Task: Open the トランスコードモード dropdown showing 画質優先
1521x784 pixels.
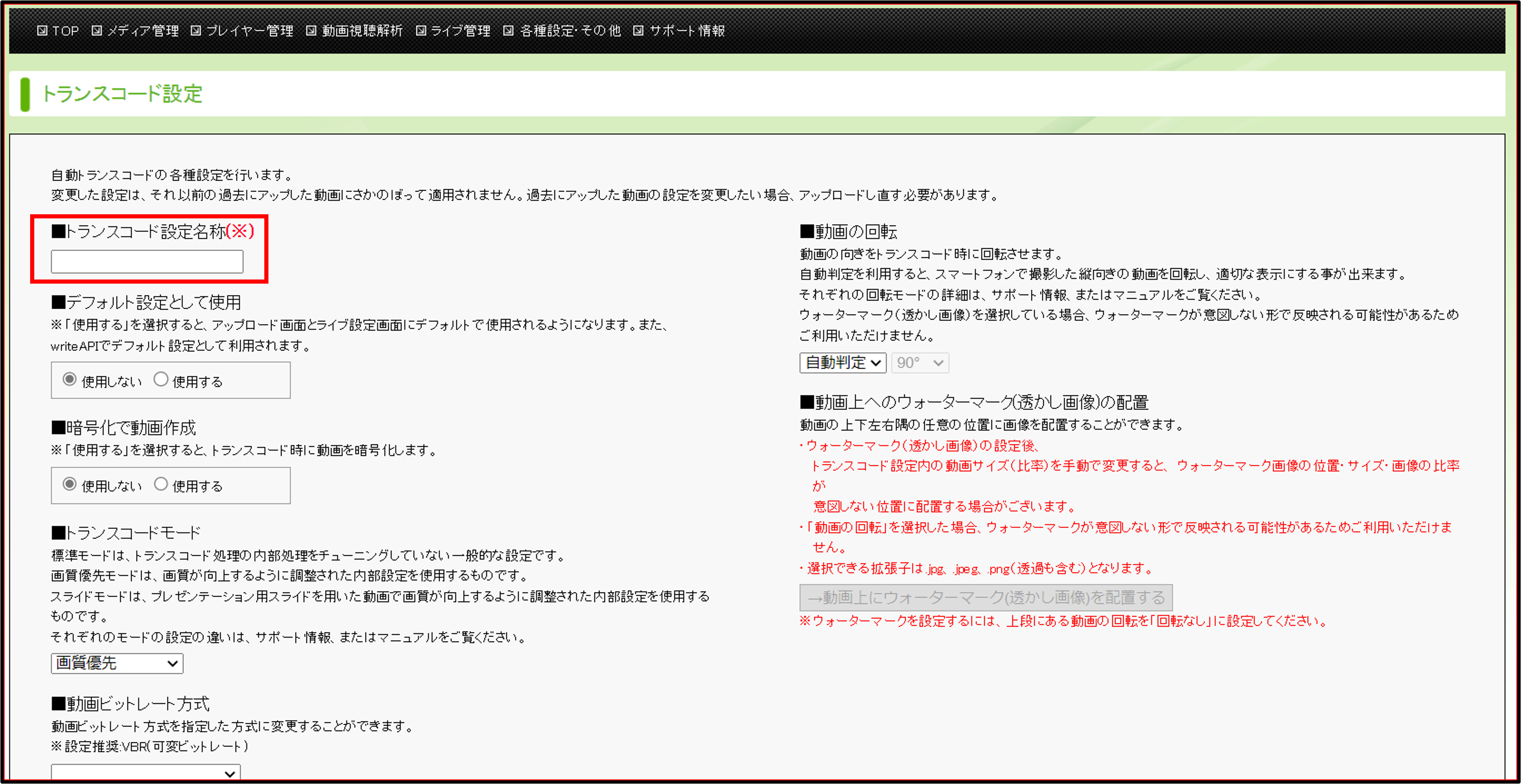Action: coord(117,663)
